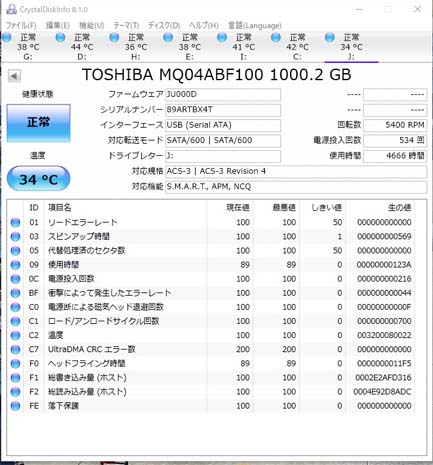Select disk G: status orb
Viewport: 433px width, 465px height.
pos(7,37)
